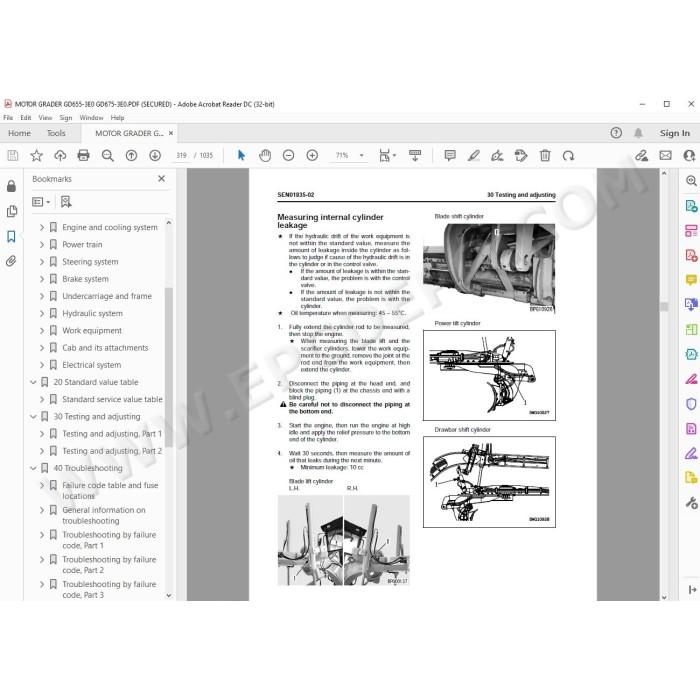The height and width of the screenshot is (700, 700).
Task: Print the document
Action: [83, 155]
